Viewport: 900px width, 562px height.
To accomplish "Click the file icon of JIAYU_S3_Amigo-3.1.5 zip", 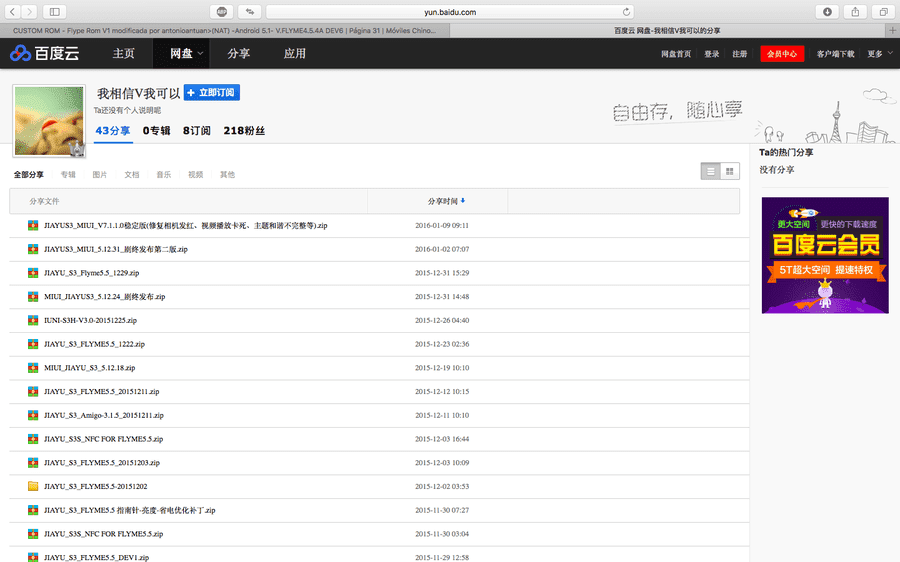I will 33,415.
